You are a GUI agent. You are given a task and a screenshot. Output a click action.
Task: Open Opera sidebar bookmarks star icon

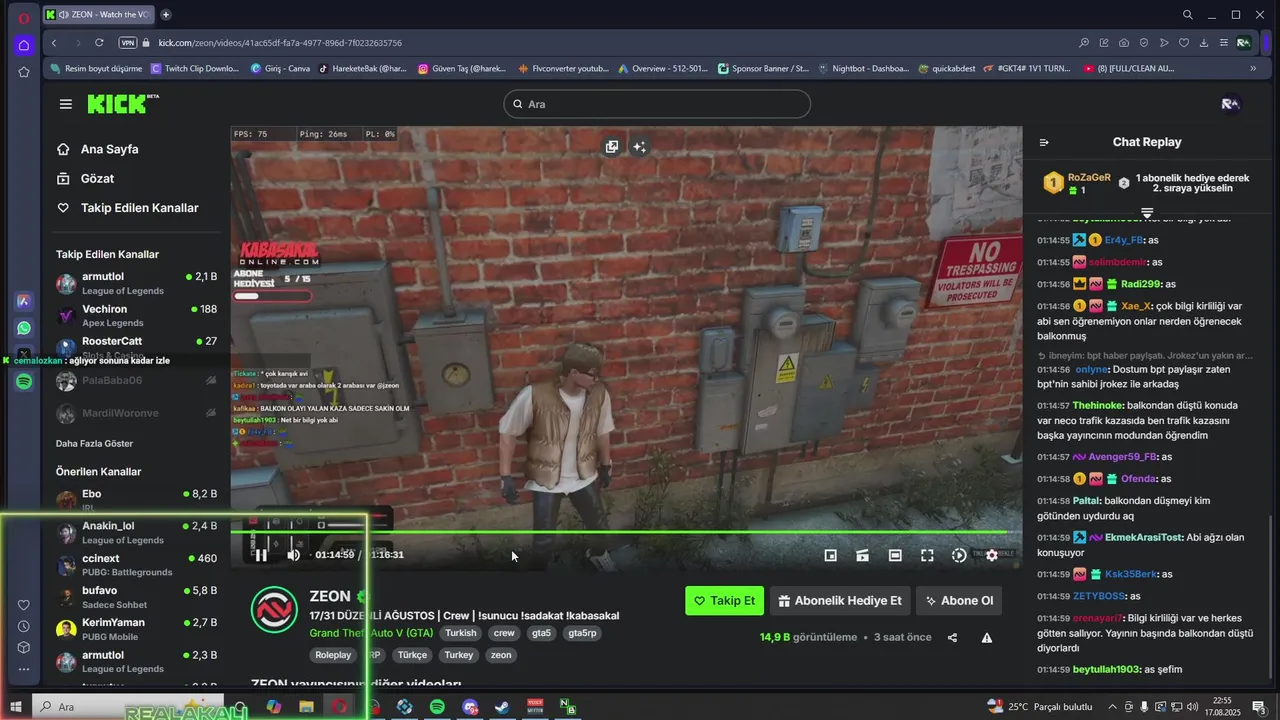point(24,72)
